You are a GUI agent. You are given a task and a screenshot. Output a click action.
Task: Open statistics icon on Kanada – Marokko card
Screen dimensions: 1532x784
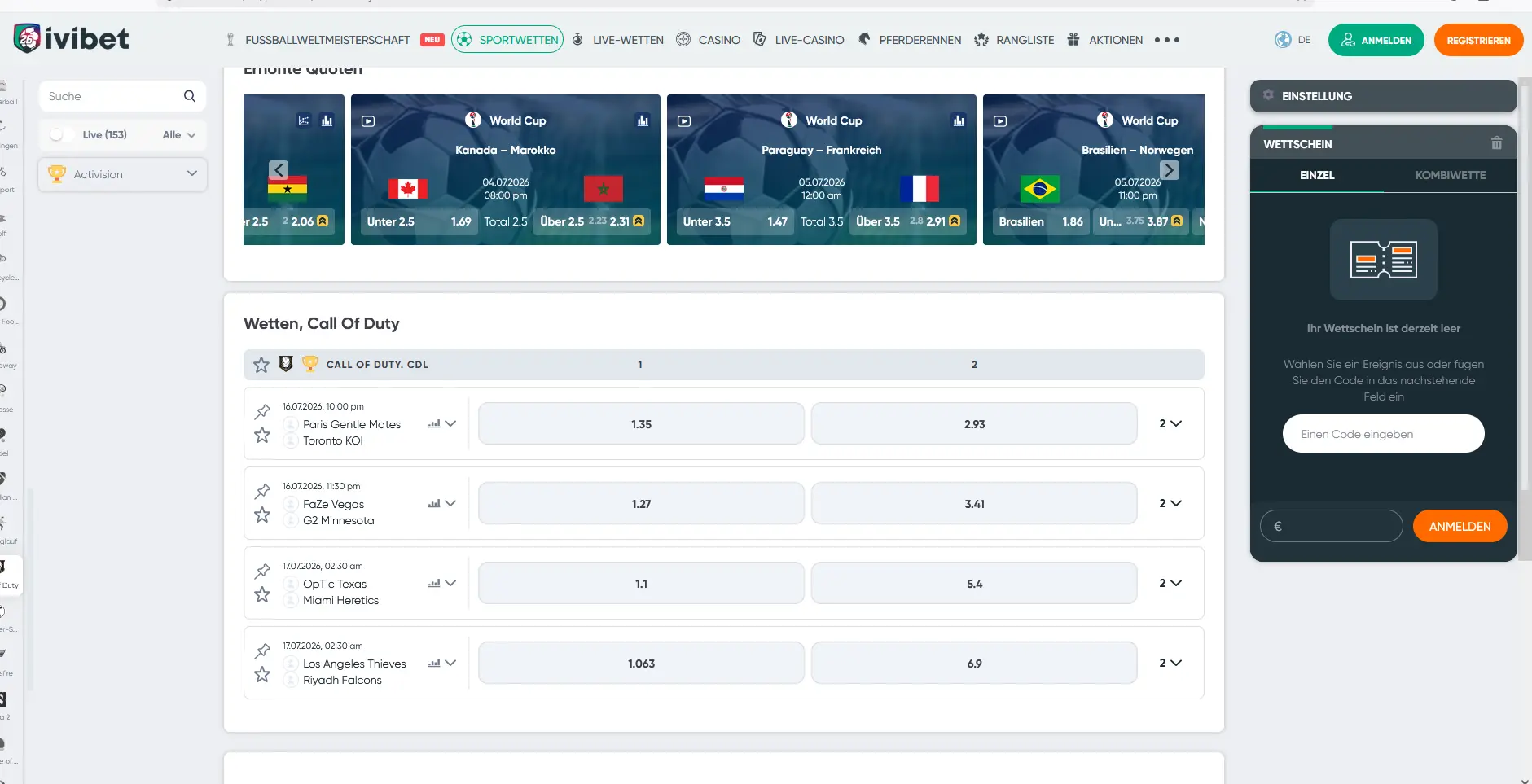(643, 120)
